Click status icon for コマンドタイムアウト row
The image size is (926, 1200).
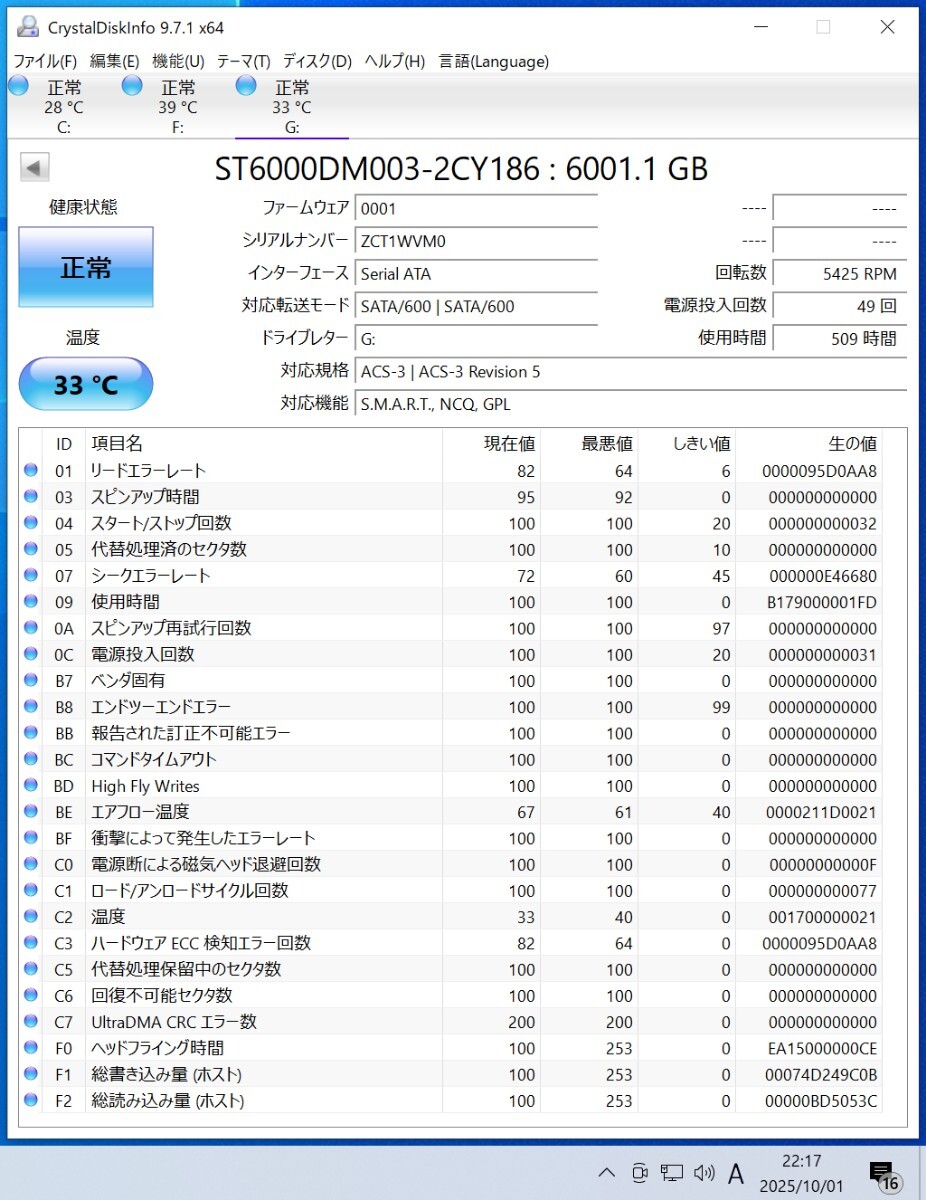31,759
